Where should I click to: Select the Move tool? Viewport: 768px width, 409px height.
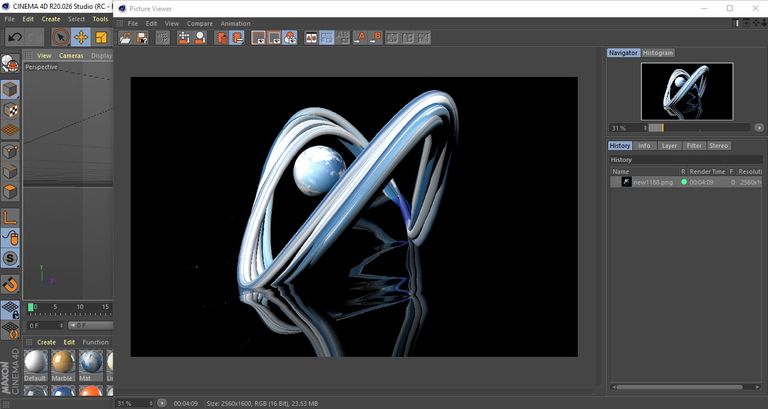click(81, 37)
